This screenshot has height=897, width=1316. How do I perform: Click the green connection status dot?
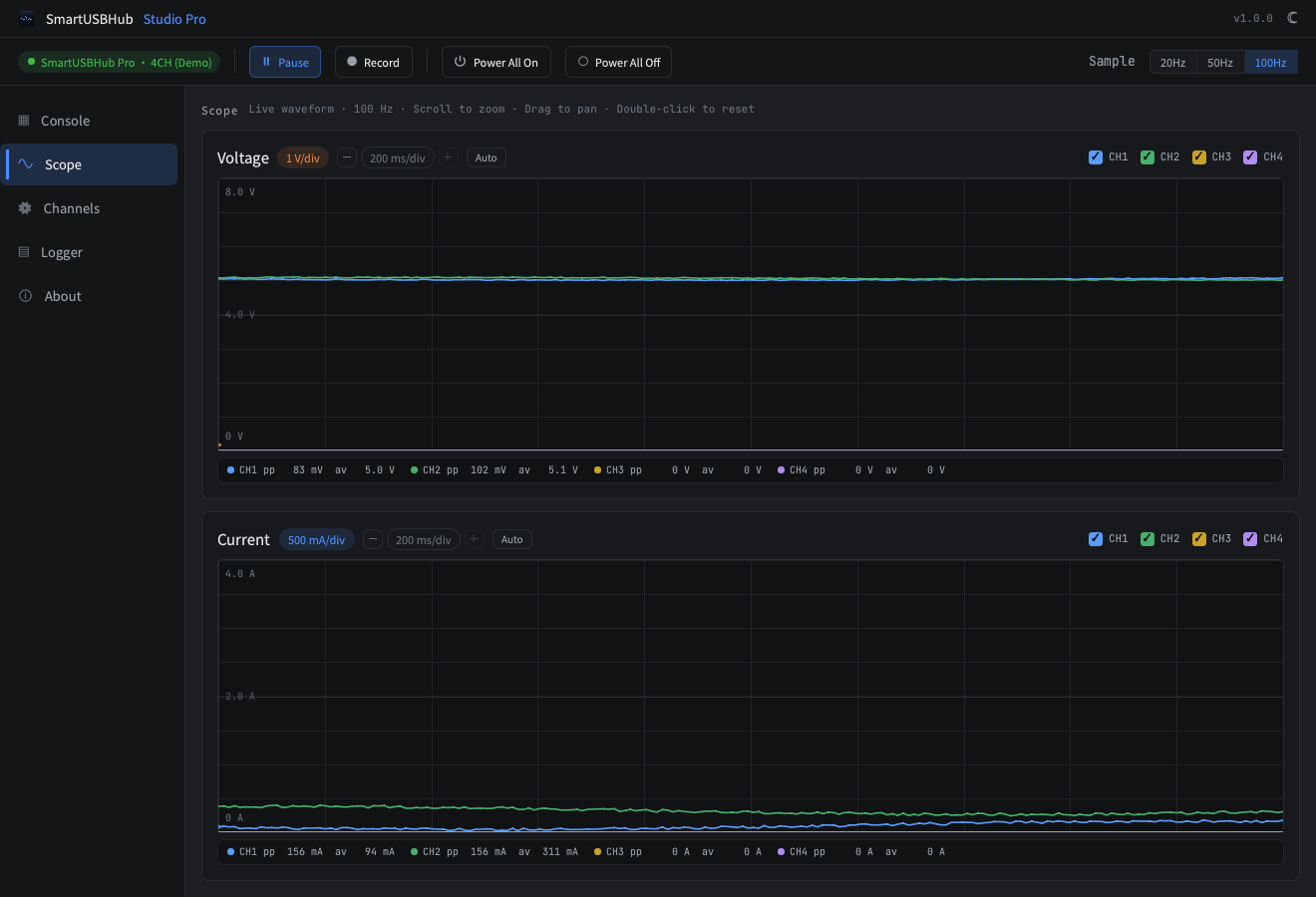[31, 62]
